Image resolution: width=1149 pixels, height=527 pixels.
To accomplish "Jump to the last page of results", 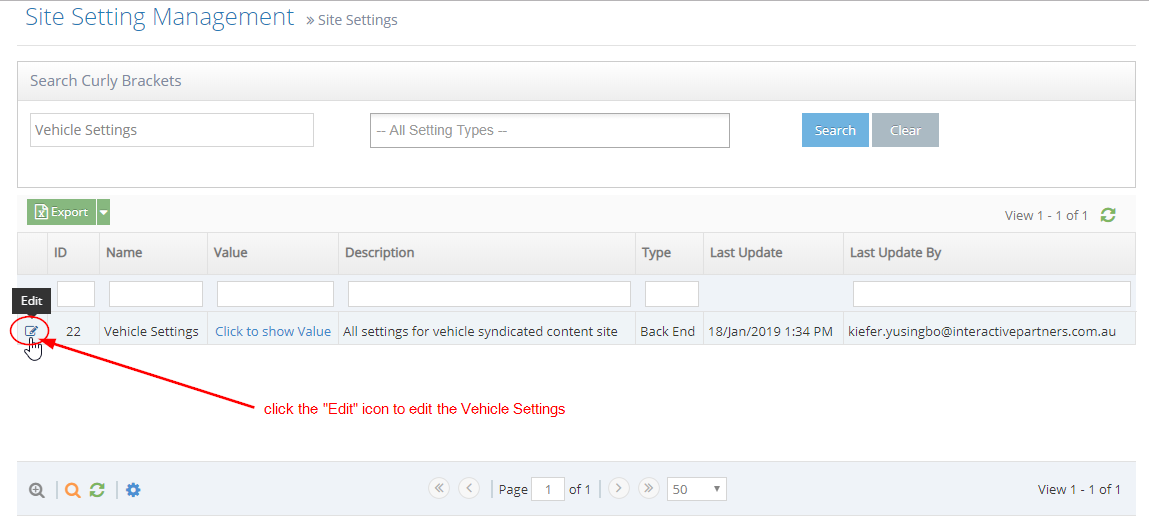I will point(649,488).
